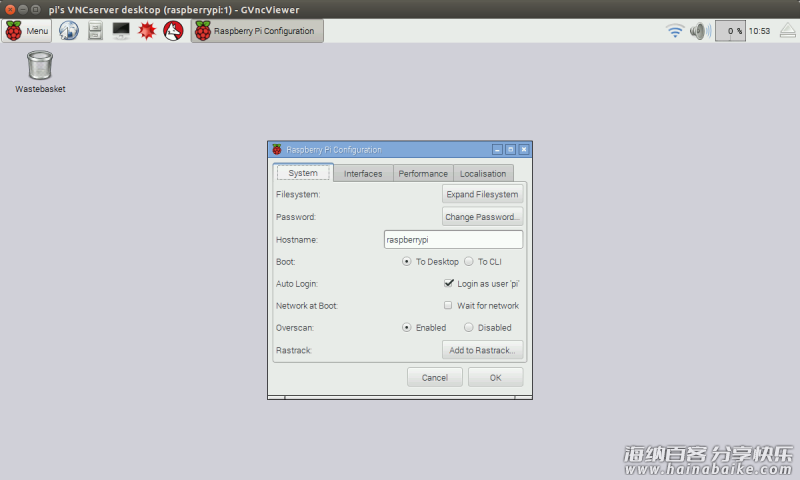Close the Raspberry Pi Configuration dialog
The height and width of the screenshot is (480, 800).
523,149
